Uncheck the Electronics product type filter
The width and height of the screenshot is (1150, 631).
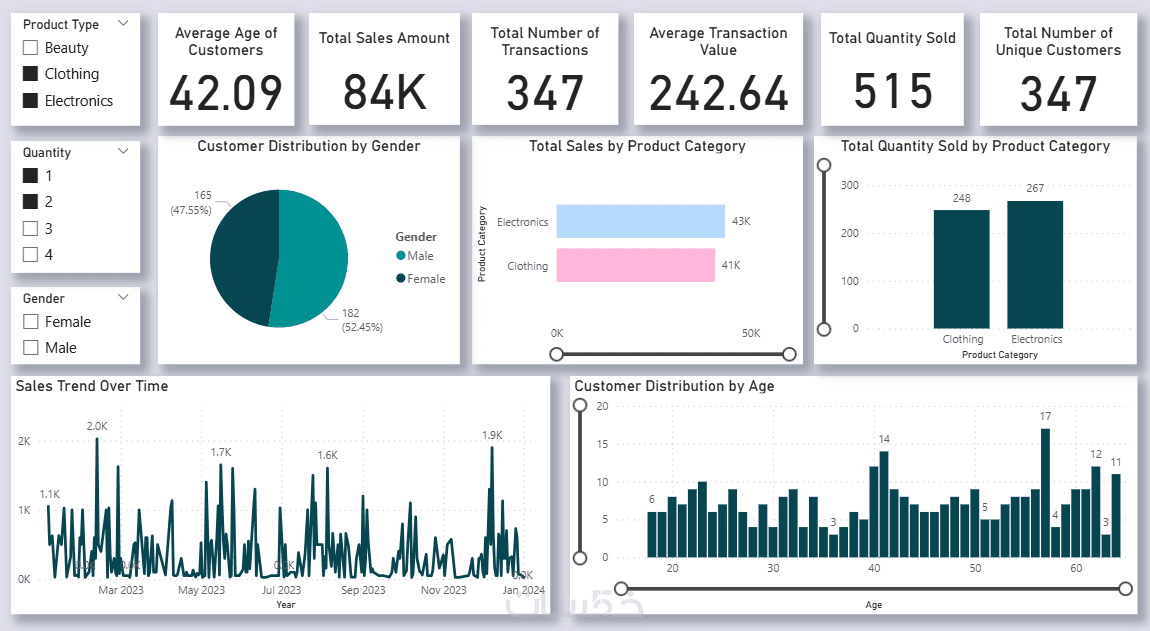[x=30, y=101]
